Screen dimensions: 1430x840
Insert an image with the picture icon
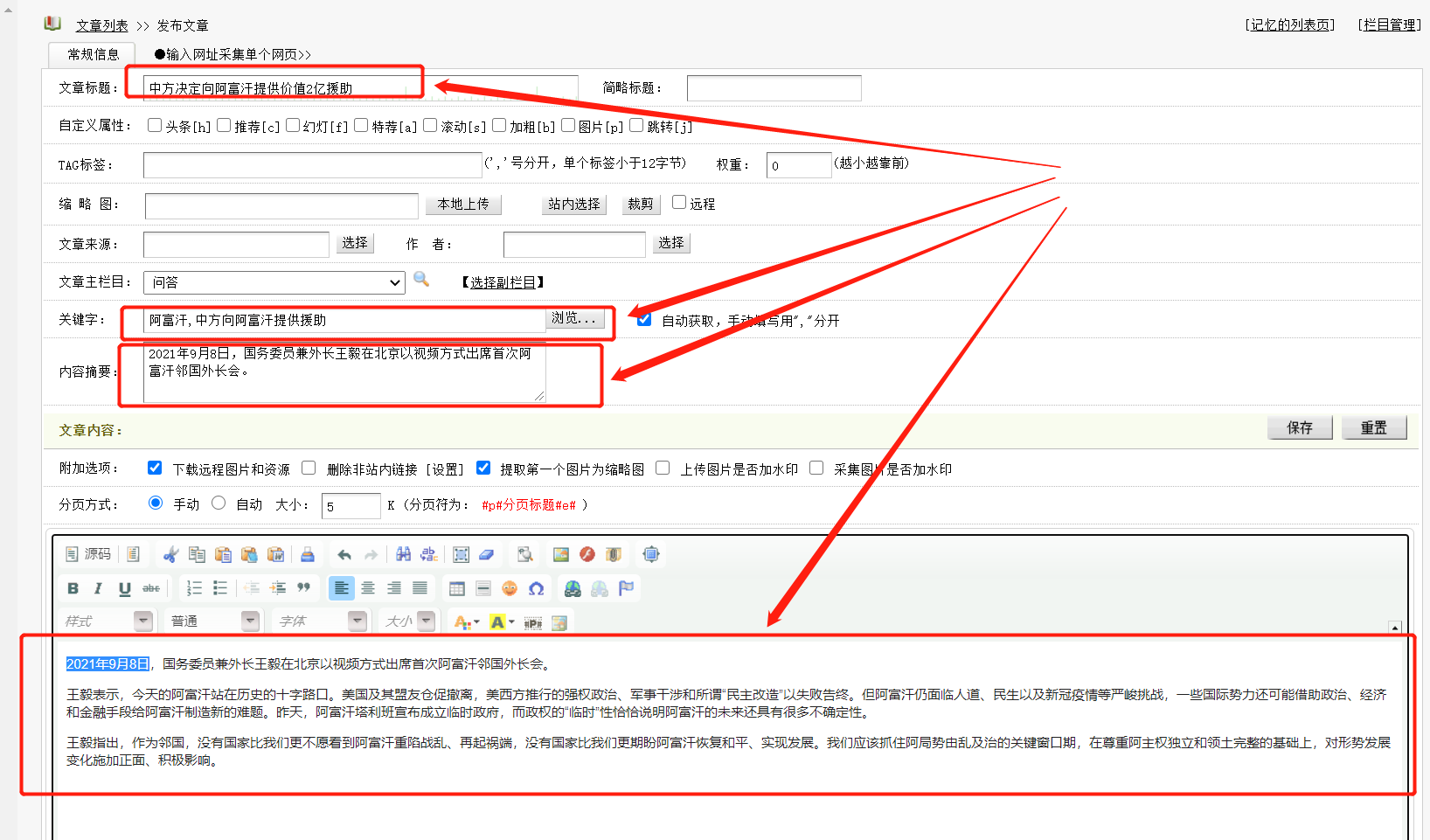[561, 554]
